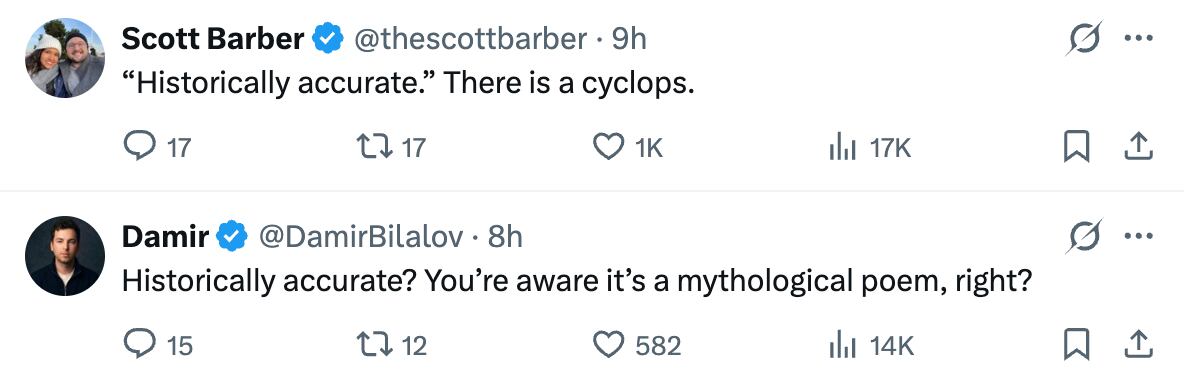The height and width of the screenshot is (388, 1184).
Task: Open more options menu on Scott Barber's tweet
Action: (1138, 38)
